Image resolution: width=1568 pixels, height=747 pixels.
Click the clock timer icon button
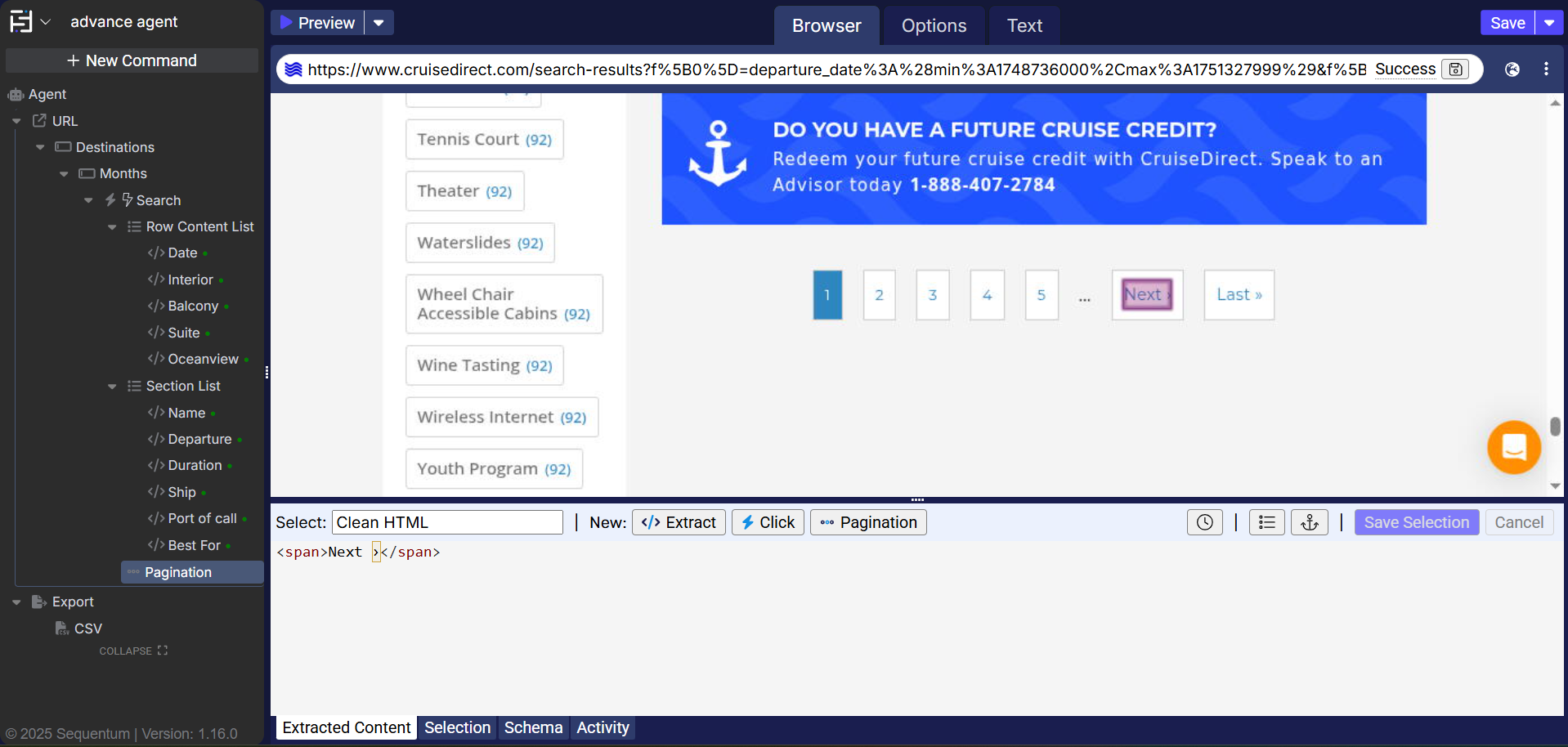tap(1204, 522)
